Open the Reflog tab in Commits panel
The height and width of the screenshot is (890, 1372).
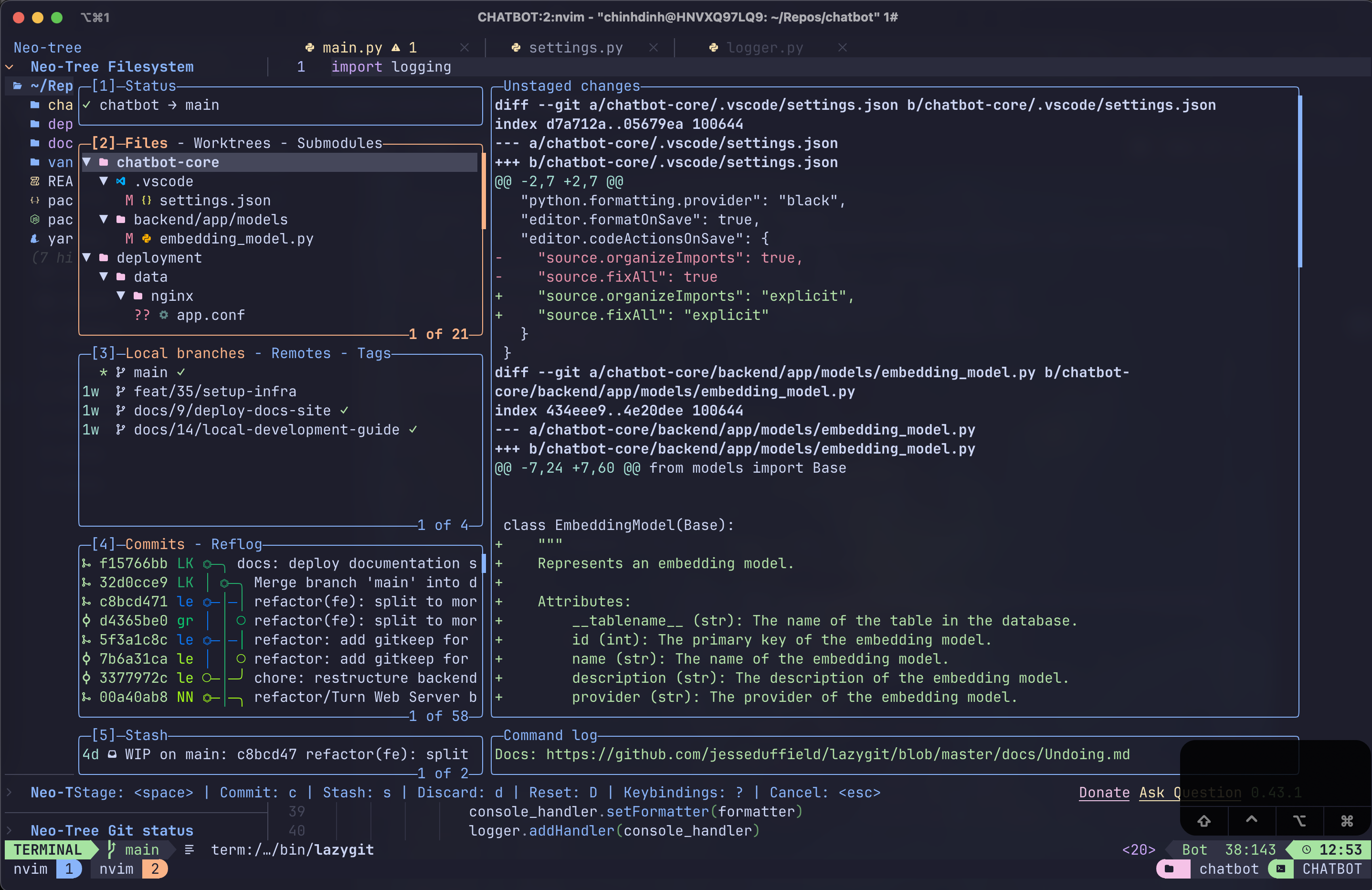click(x=236, y=543)
